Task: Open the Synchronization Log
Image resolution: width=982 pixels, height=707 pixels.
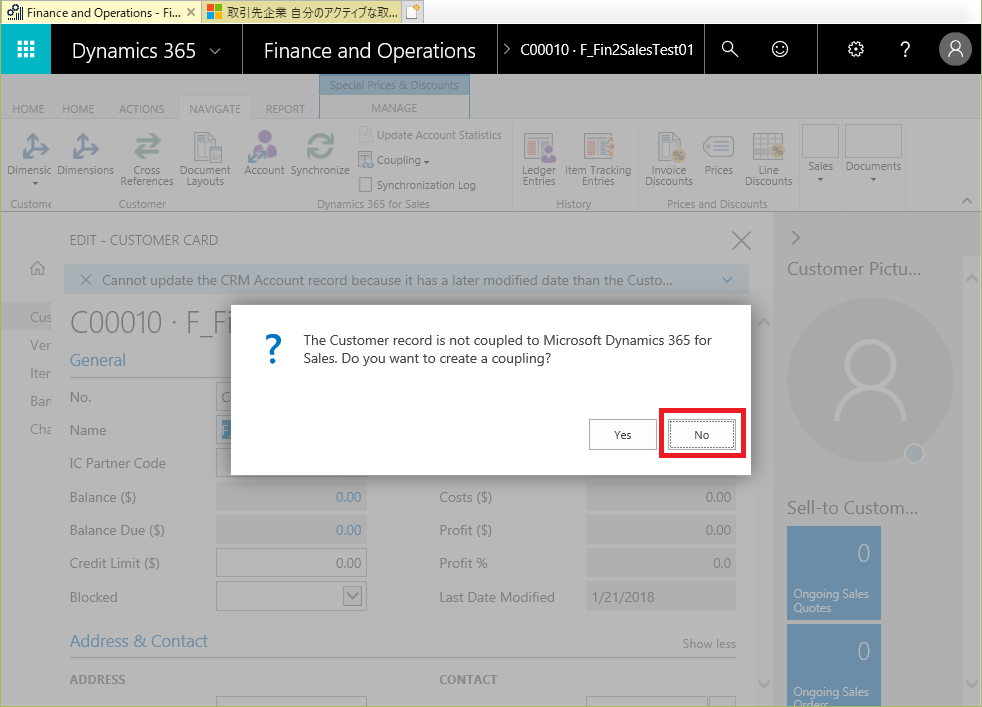Action: click(x=417, y=185)
